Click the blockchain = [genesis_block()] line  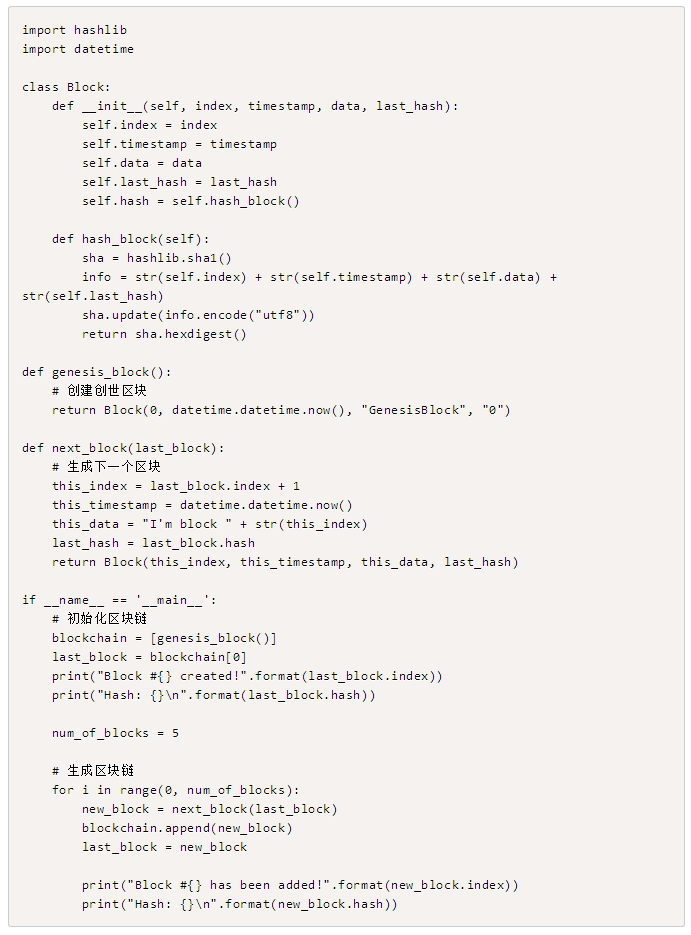[x=165, y=638]
